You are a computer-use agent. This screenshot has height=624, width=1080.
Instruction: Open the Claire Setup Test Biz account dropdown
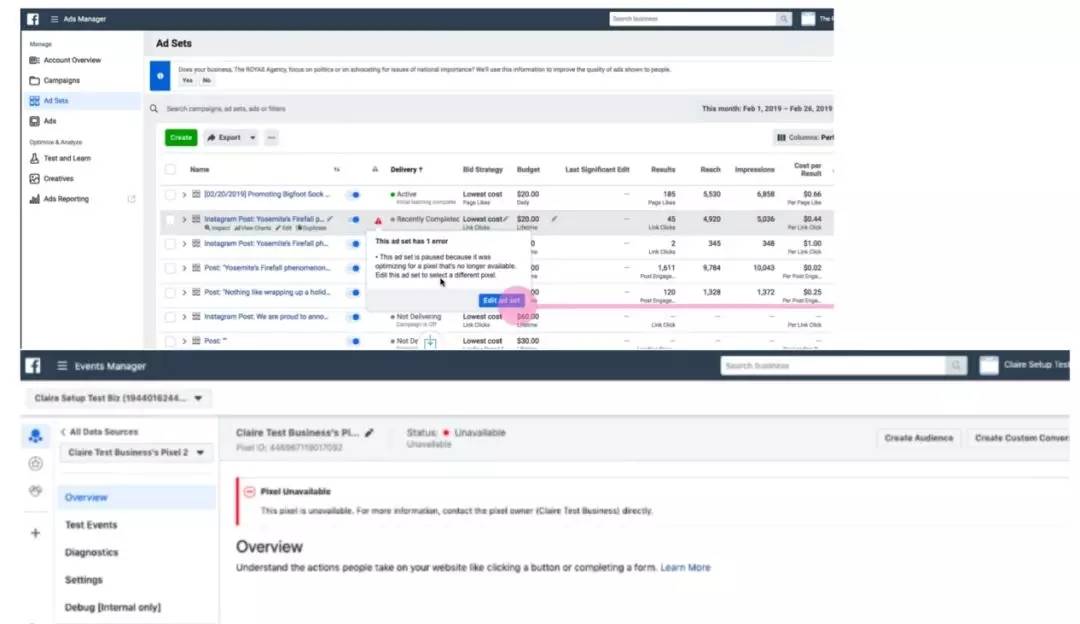118,398
